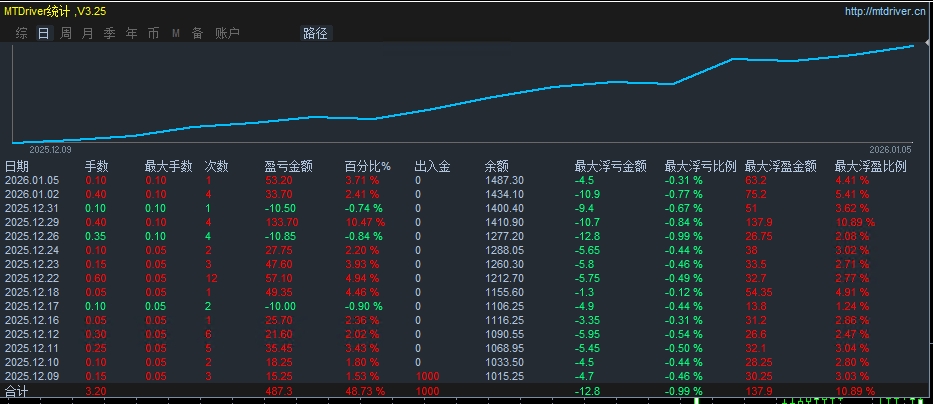933x404 pixels.
Task: Switch to the 季 quarterly tab
Action: click(109, 33)
